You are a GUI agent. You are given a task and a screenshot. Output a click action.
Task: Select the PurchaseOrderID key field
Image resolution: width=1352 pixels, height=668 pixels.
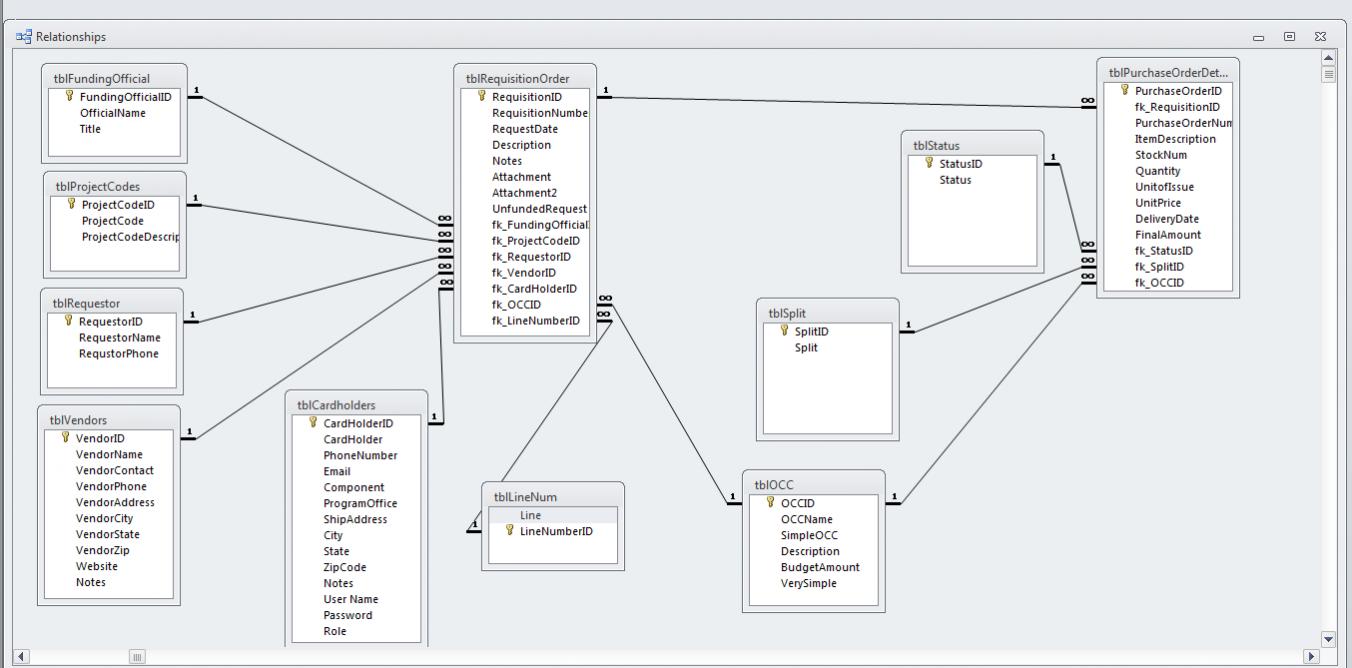point(1168,91)
